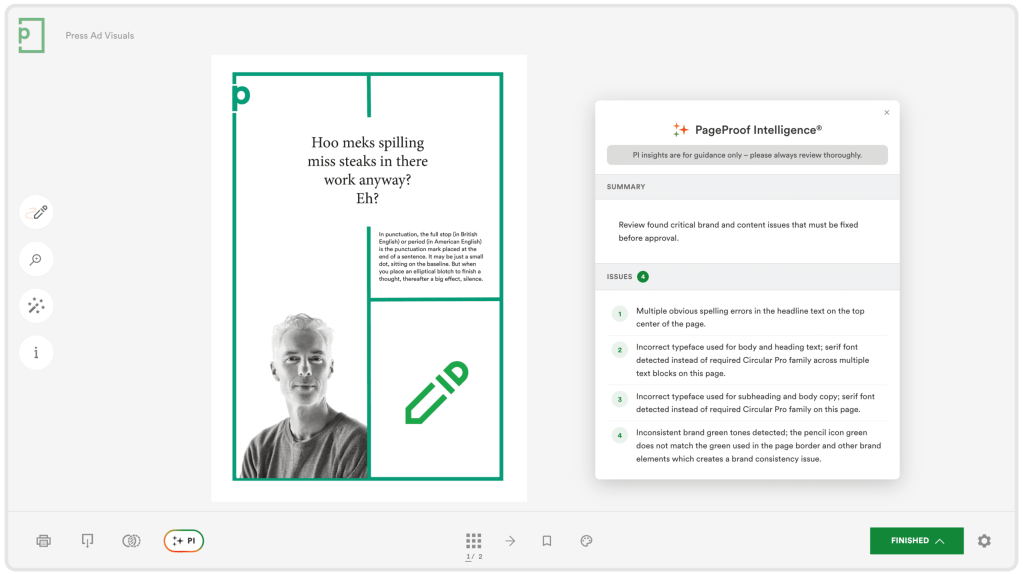Click the green 'p' logo on the proof page
The height and width of the screenshot is (574, 1023).
coord(241,98)
